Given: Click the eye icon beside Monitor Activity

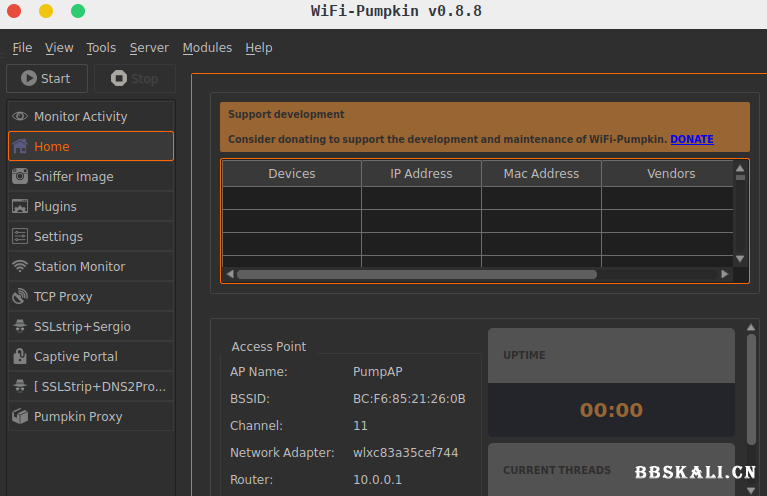Looking at the screenshot, I should point(20,117).
